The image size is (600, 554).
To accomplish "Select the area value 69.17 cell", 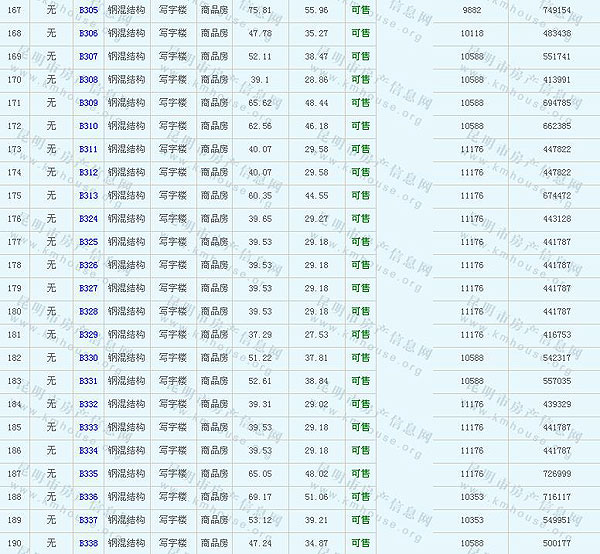I will point(260,497).
